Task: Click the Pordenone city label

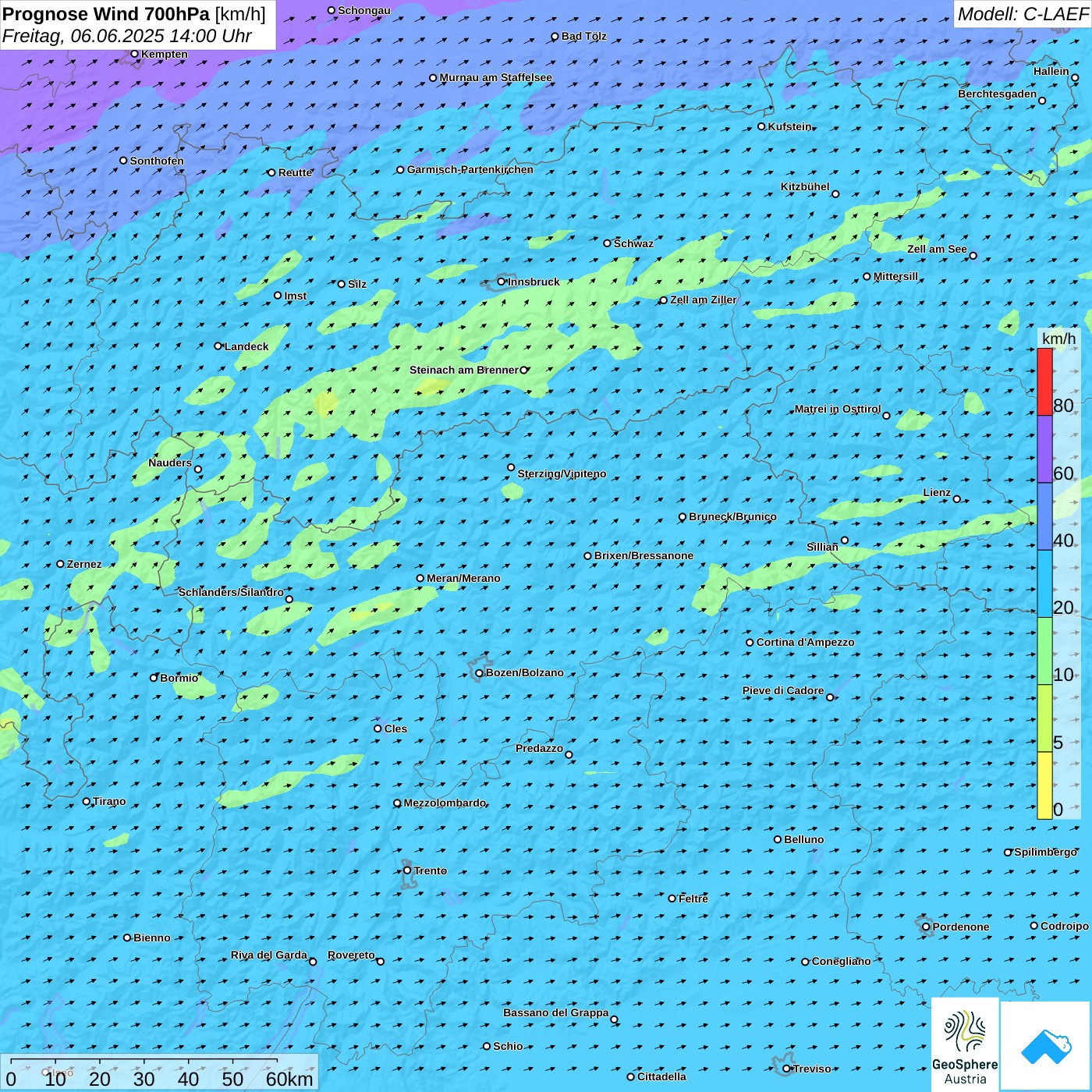Action: point(961,927)
